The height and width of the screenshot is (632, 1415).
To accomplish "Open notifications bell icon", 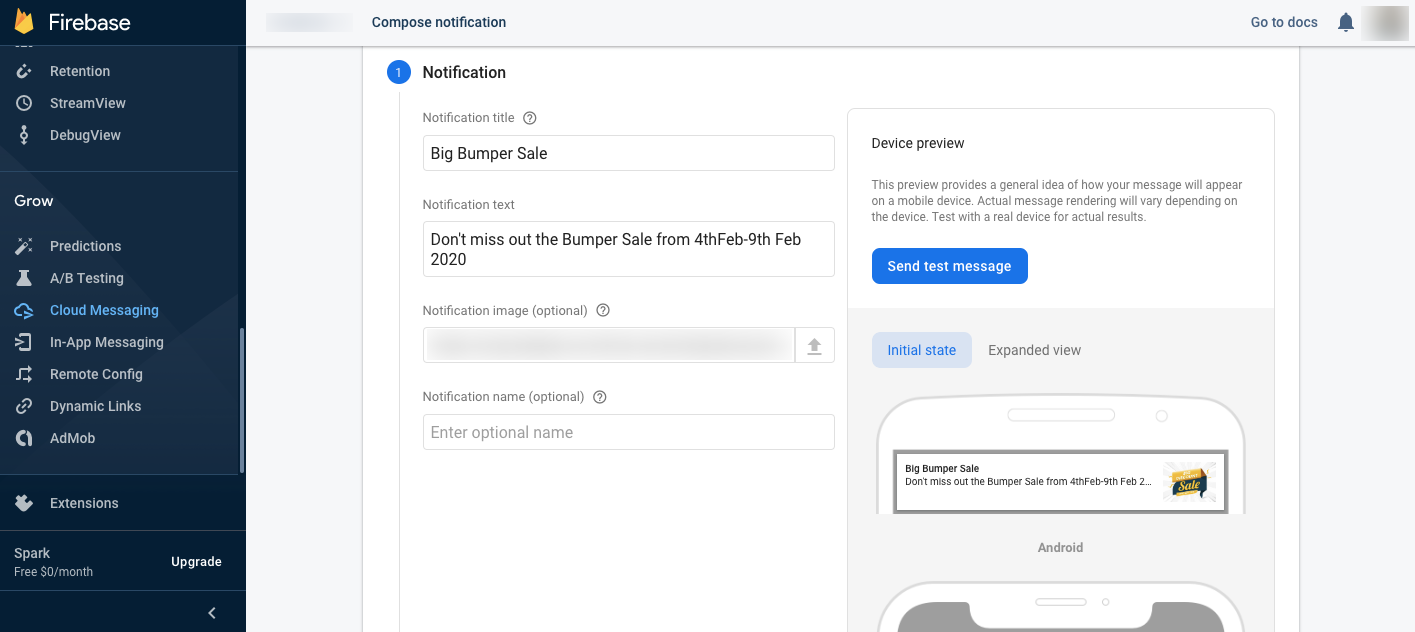I will click(x=1346, y=22).
